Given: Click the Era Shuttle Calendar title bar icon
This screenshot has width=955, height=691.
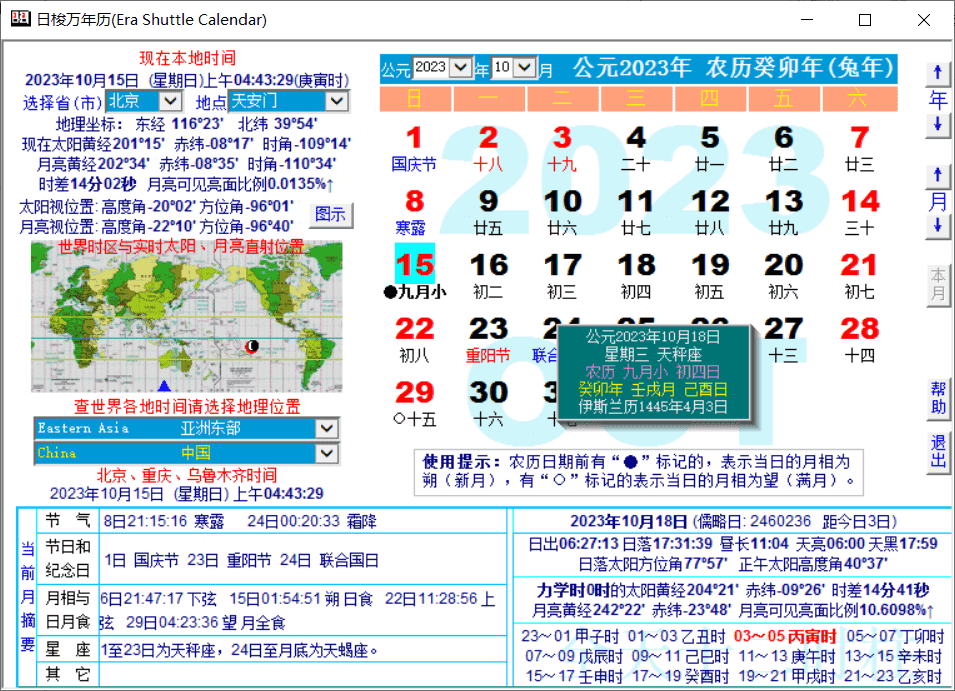Looking at the screenshot, I should 18,19.
